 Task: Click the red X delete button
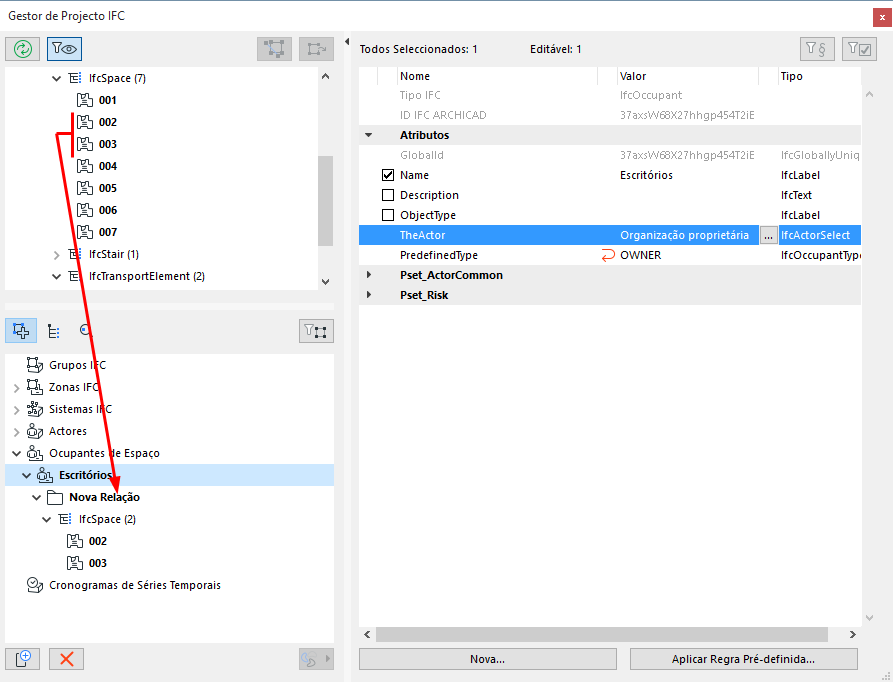click(x=67, y=659)
